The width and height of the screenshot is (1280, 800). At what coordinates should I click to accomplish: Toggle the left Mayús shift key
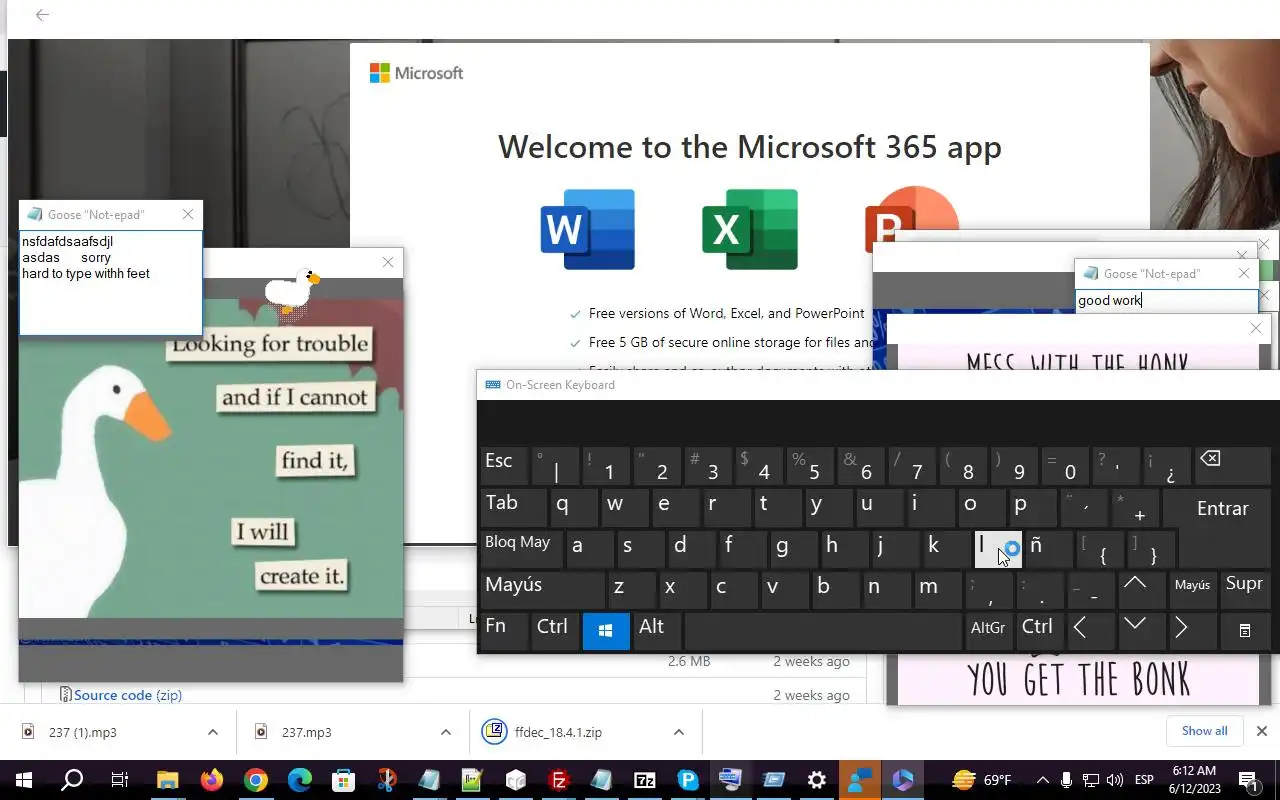541,588
